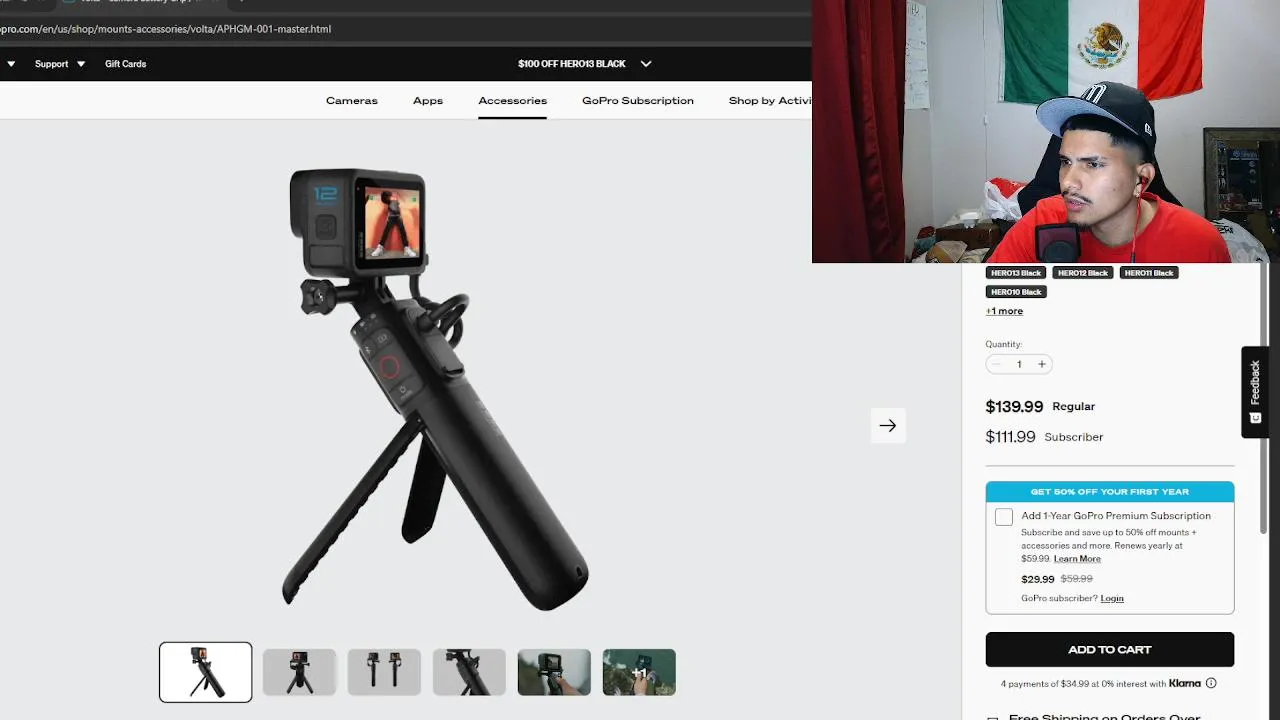Open the Feedback side tab
The width and height of the screenshot is (1280, 720).
[x=1255, y=392]
